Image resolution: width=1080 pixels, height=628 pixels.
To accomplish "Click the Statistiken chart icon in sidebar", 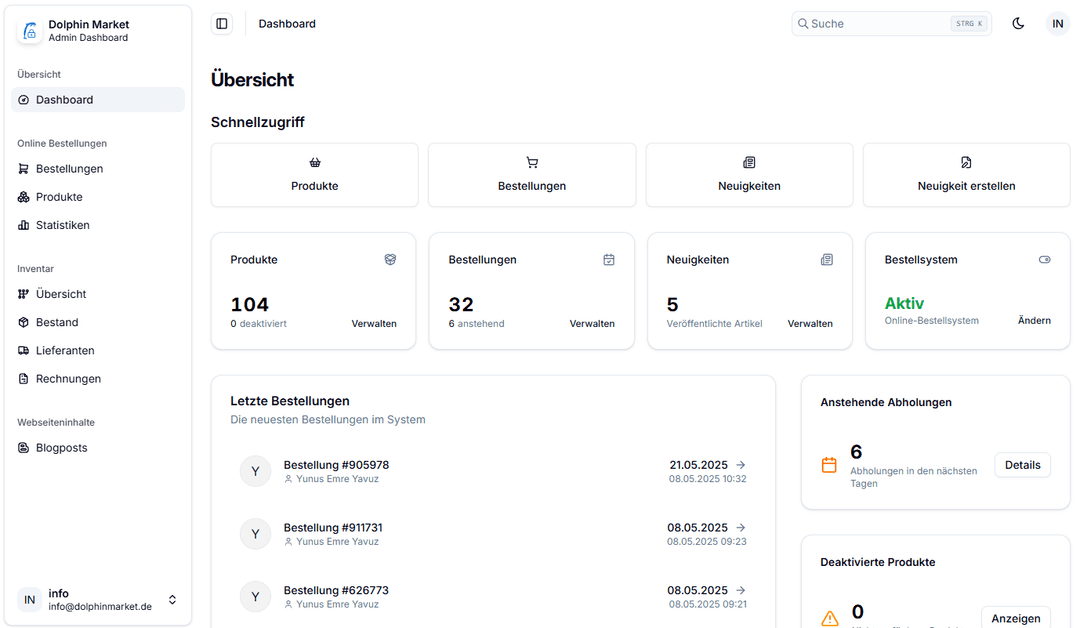I will [23, 225].
